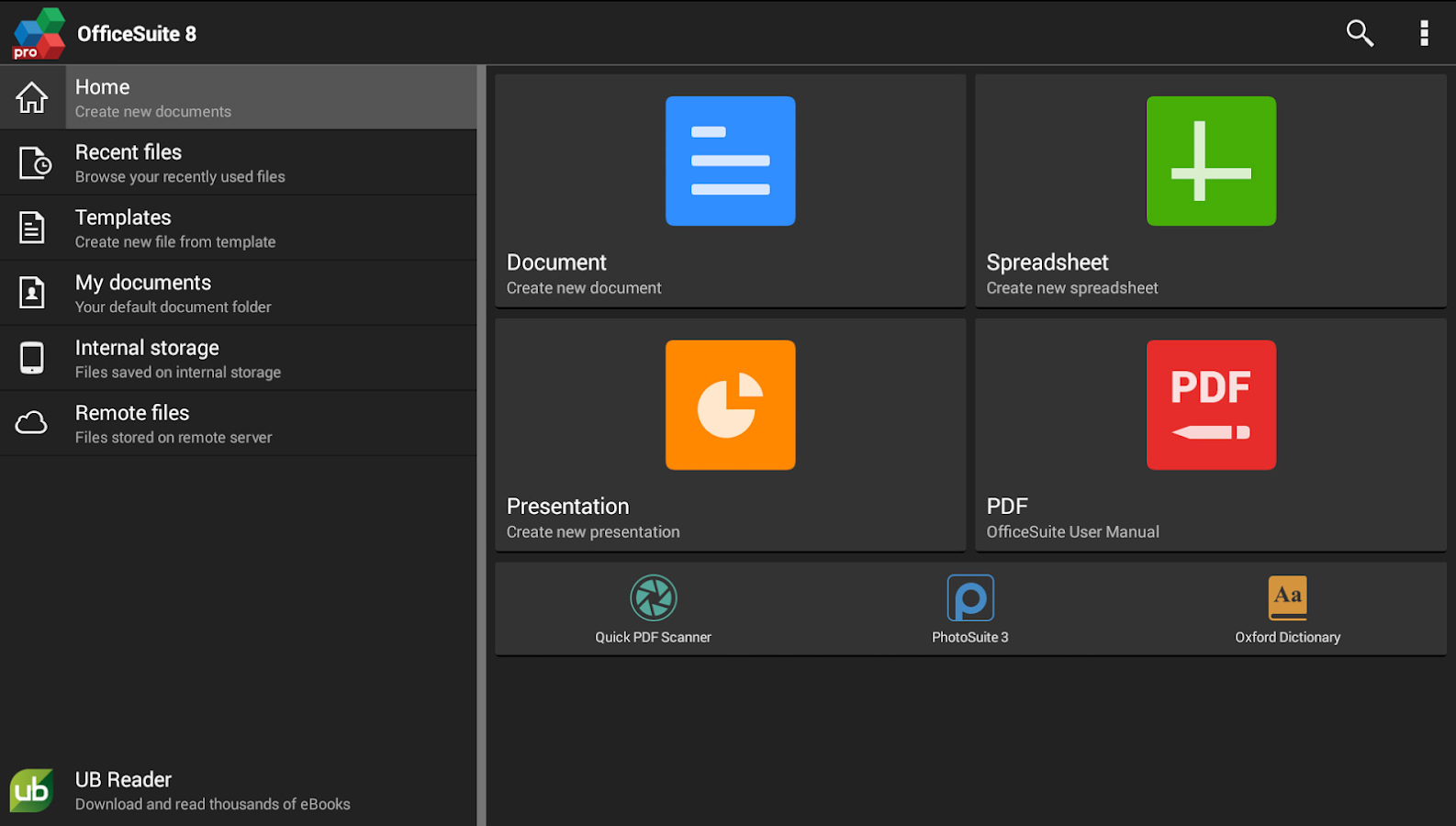
Task: Tap the PDF card title
Action: pyautogui.click(x=1007, y=507)
